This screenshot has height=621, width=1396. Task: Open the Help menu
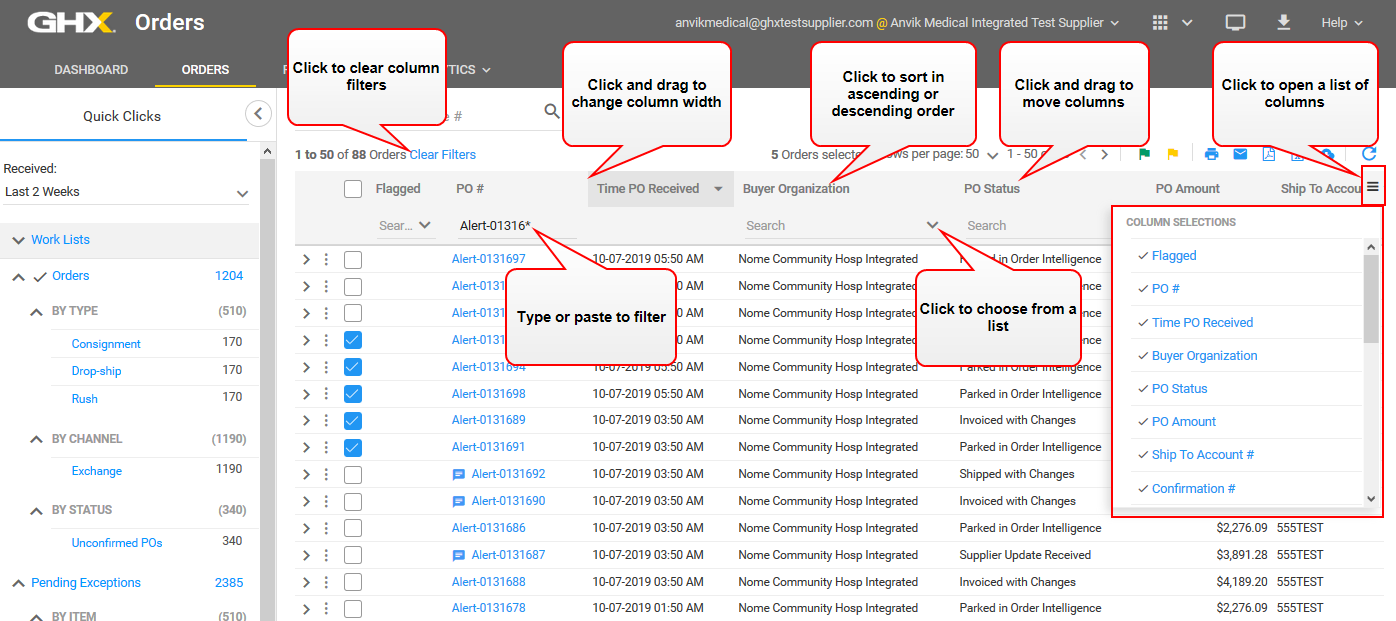click(1343, 22)
